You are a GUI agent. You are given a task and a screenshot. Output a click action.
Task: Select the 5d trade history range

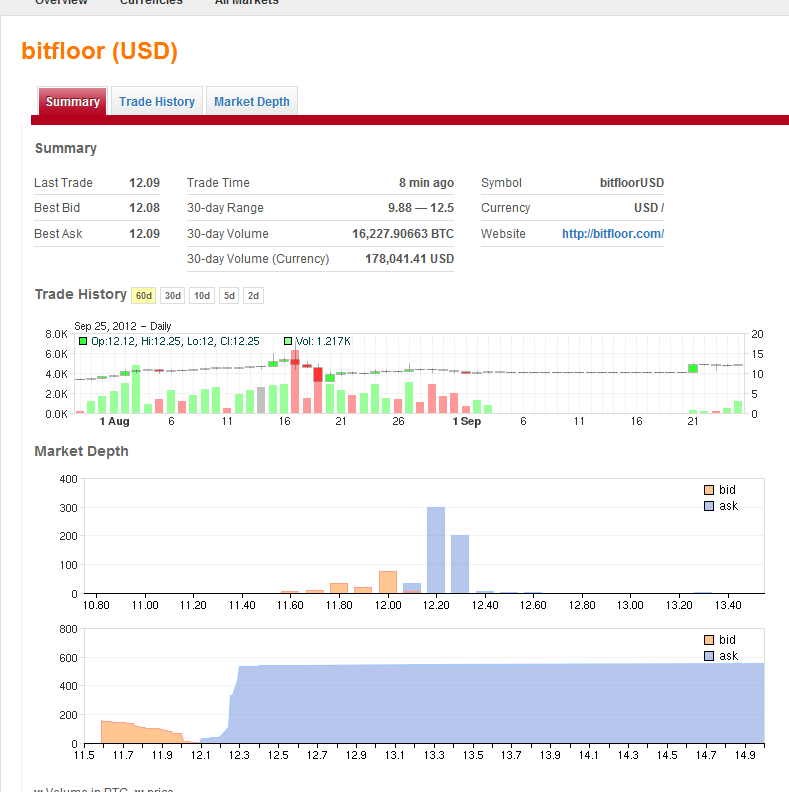[229, 295]
